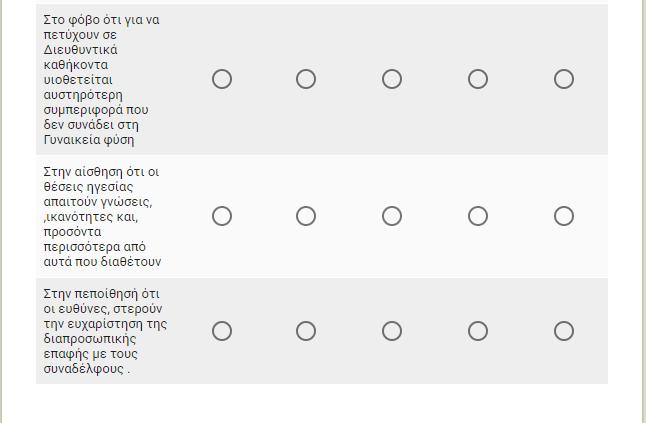Choose second radio option for 'Στην πεποίθησή' row
This screenshot has width=646, height=423.
point(306,331)
